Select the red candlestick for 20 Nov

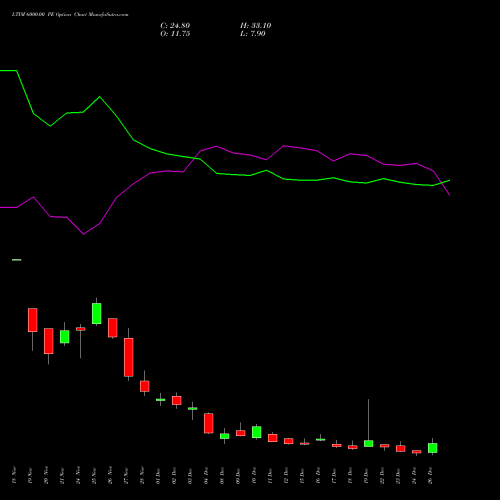pos(49,341)
